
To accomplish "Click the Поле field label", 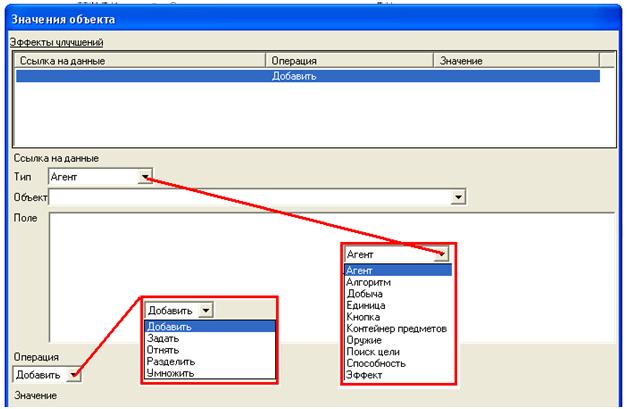I will pos(25,218).
